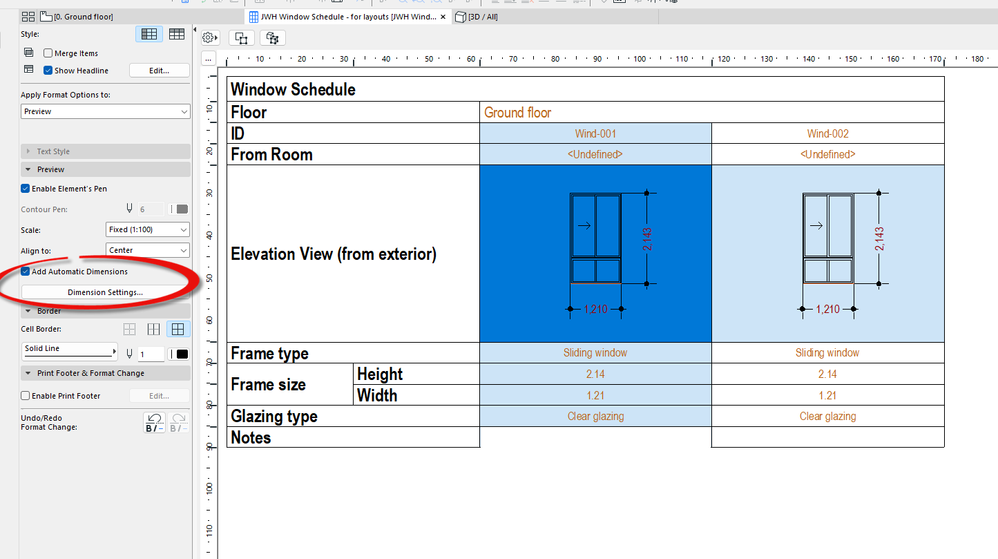
Task: Choose no cell border style
Action: tap(129, 329)
